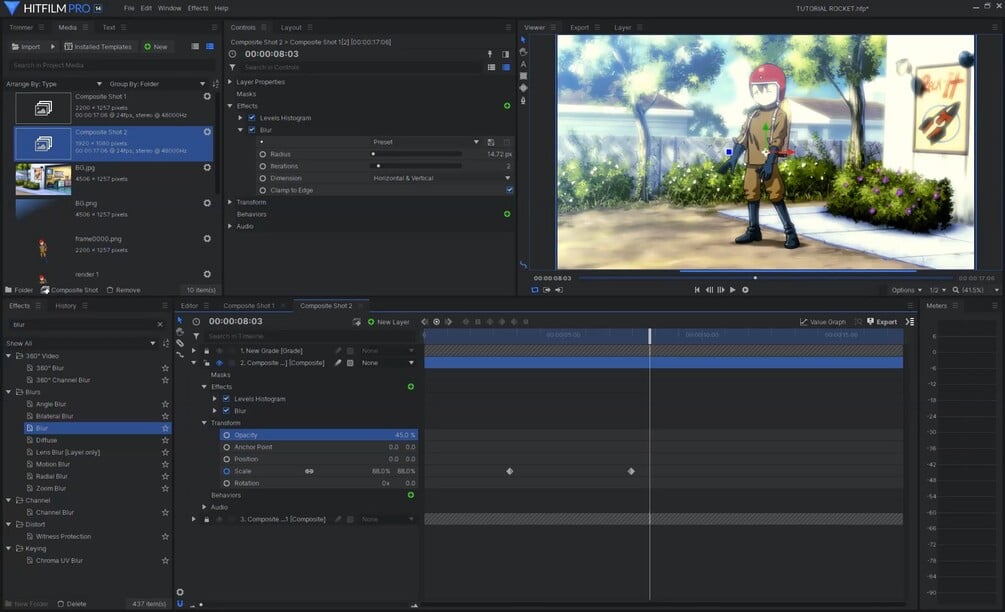Open Dimension Horizontal & Vertical dropdown

[442, 178]
